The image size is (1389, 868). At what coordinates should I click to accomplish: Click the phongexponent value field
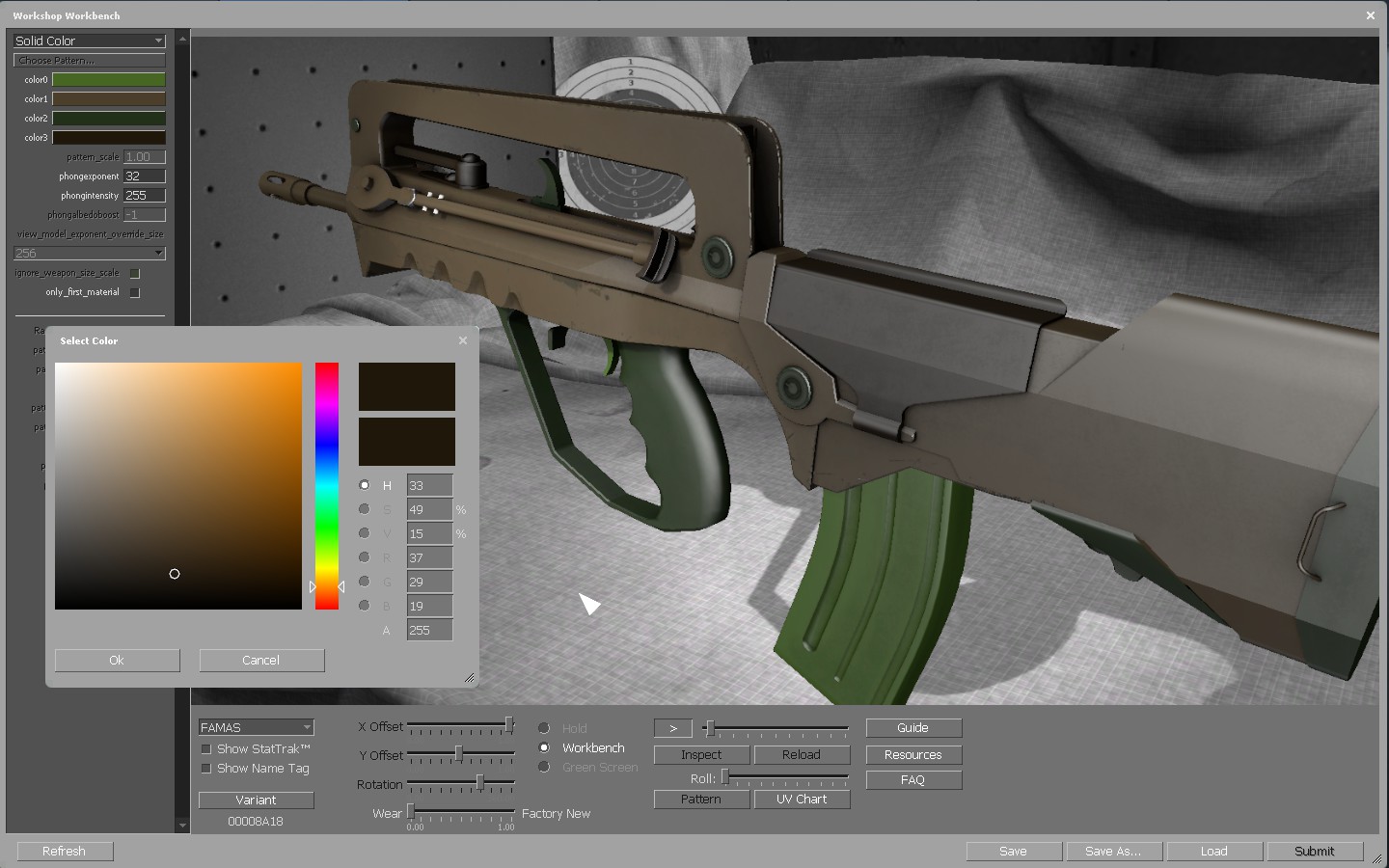tap(145, 176)
